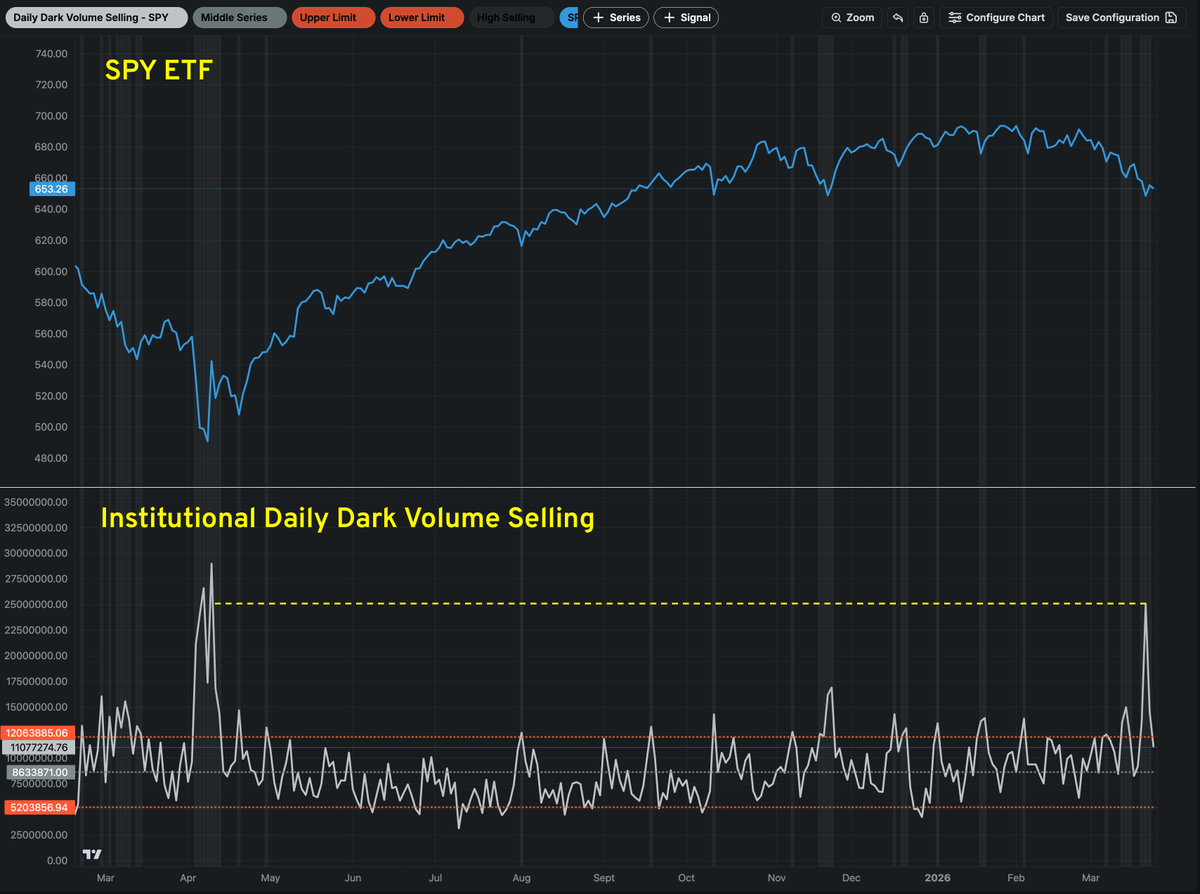Click the Apr label on the time axis

pyautogui.click(x=189, y=879)
